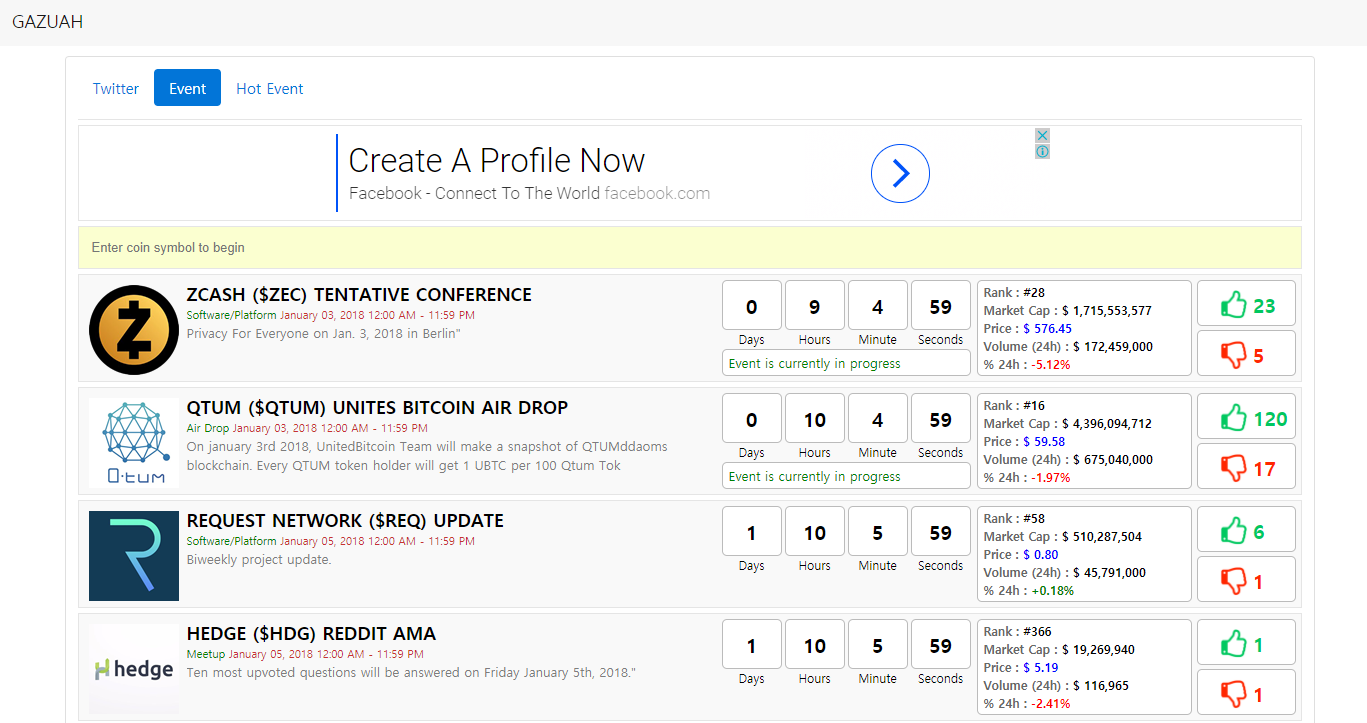The width and height of the screenshot is (1367, 723).
Task: Click the Request Network Rank #58 text
Action: 1014,519
